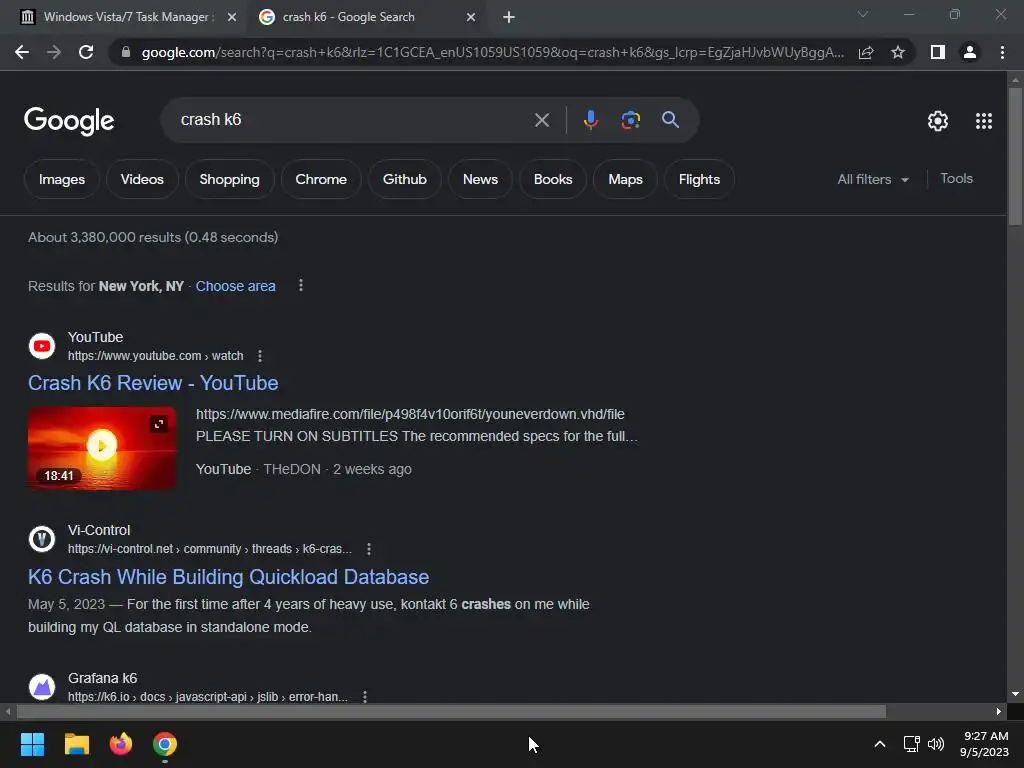1024x768 pixels.
Task: Open the Google apps grid
Action: (x=984, y=121)
